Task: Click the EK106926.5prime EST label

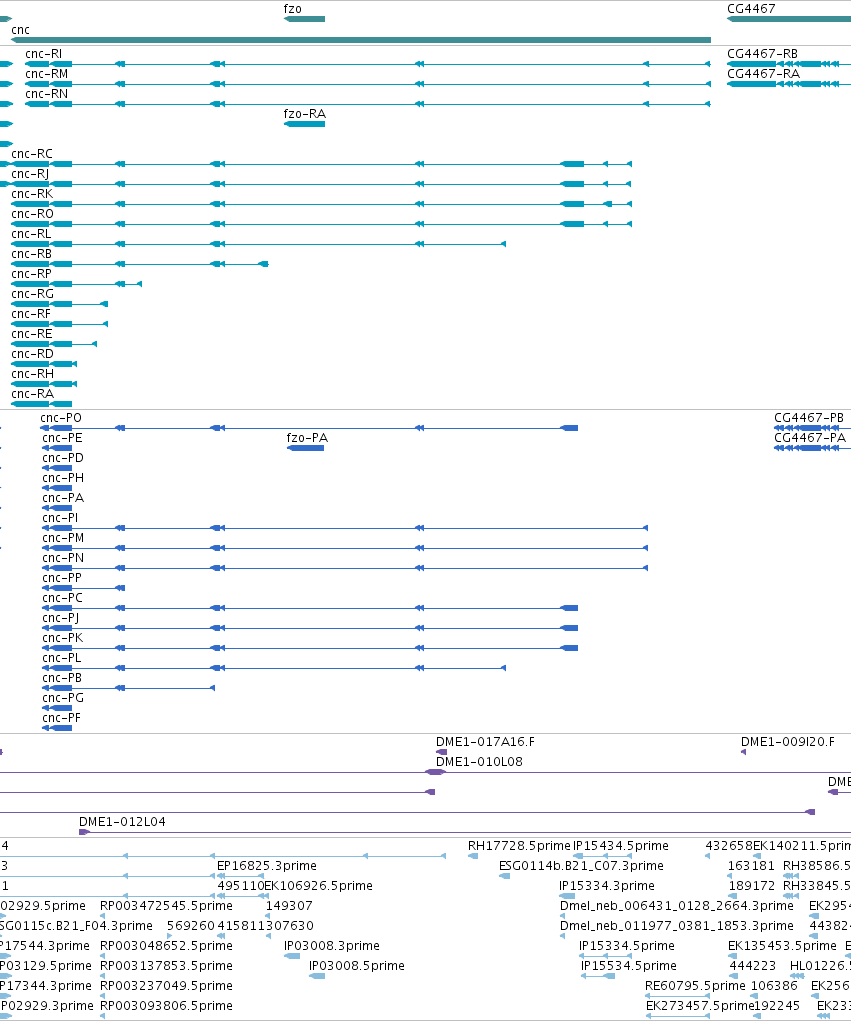Action: point(318,886)
